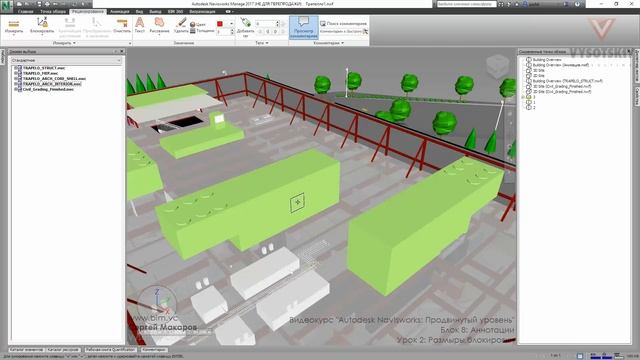The height and width of the screenshot is (360, 640).
Task: Switch to the Точка обзора ribbon tab
Action: [53, 11]
